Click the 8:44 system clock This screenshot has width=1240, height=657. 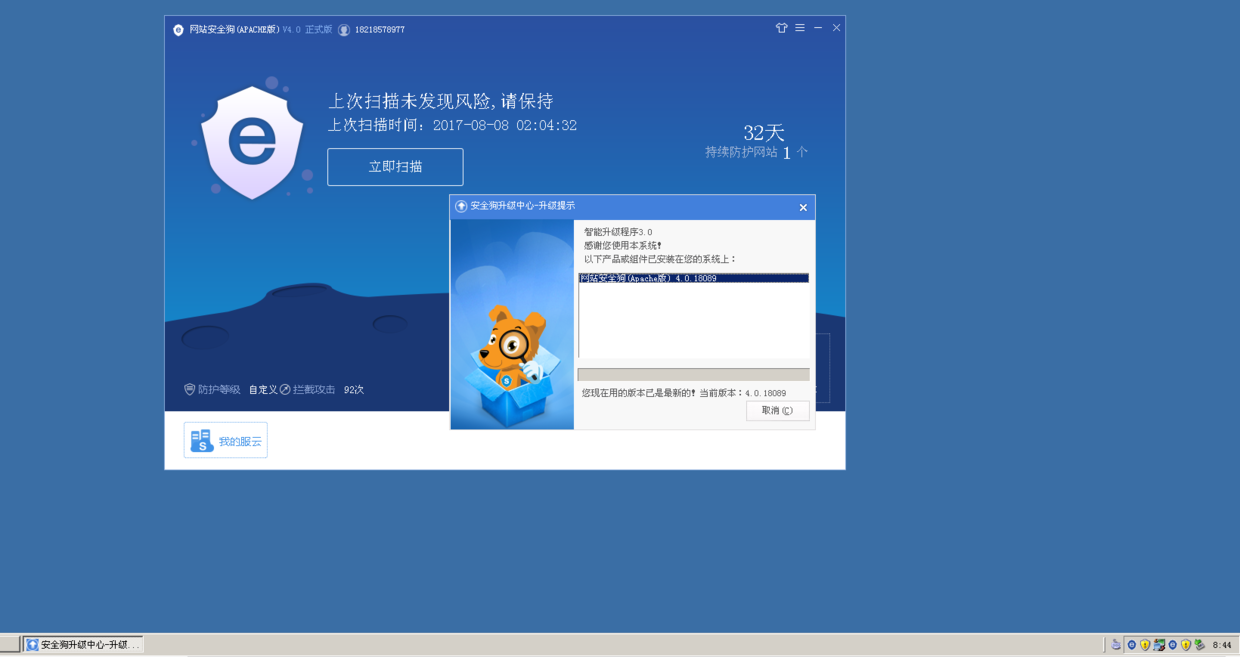click(x=1222, y=645)
